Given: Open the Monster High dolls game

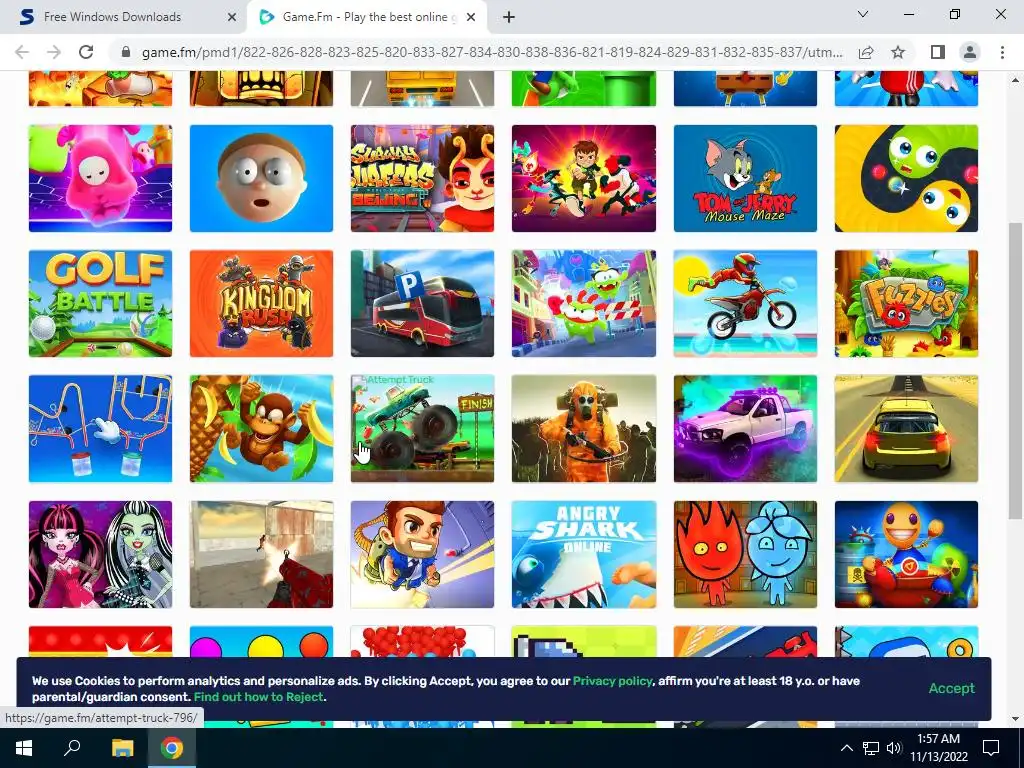Looking at the screenshot, I should click(101, 554).
